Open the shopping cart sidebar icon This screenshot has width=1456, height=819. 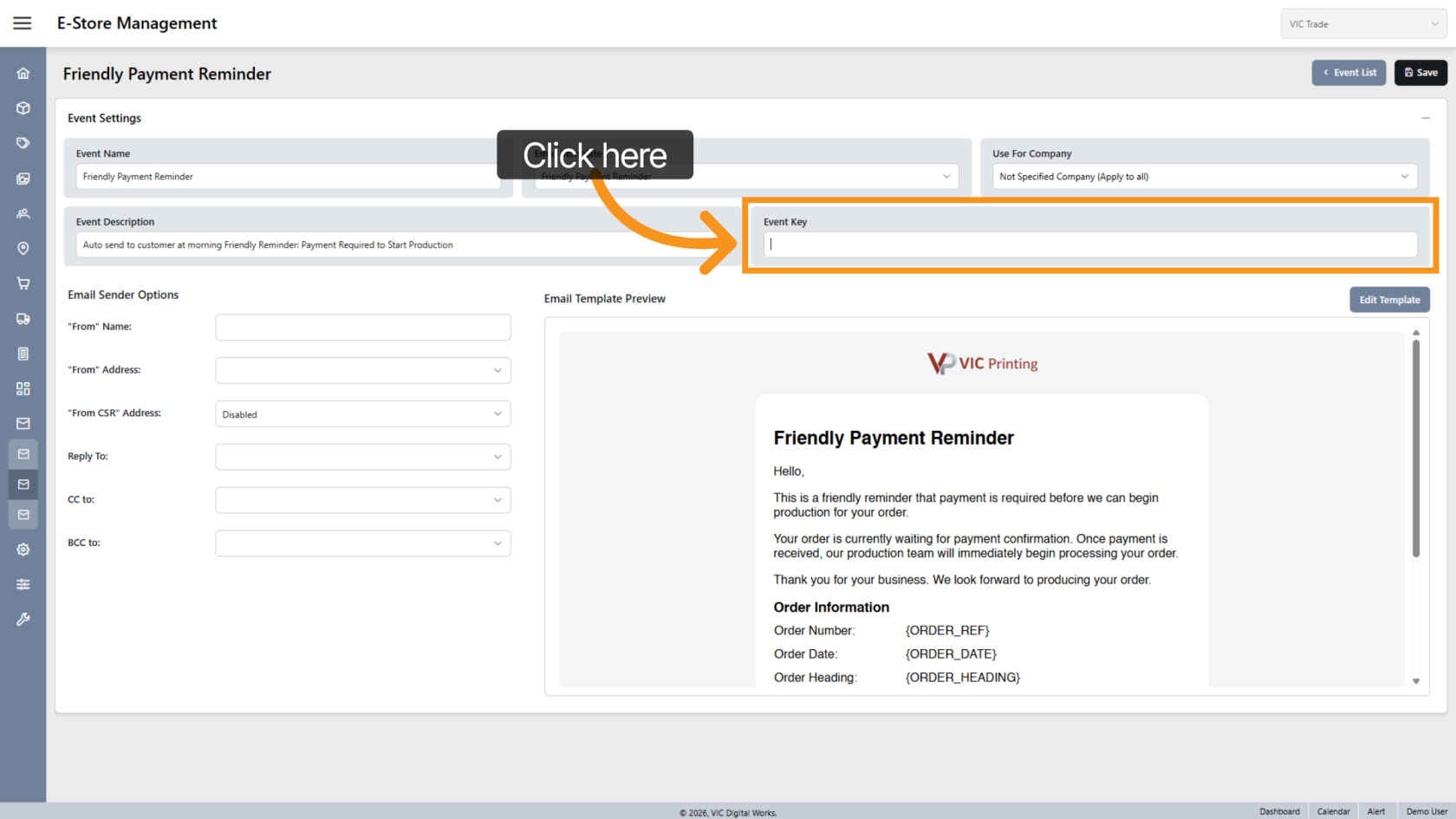pos(23,283)
